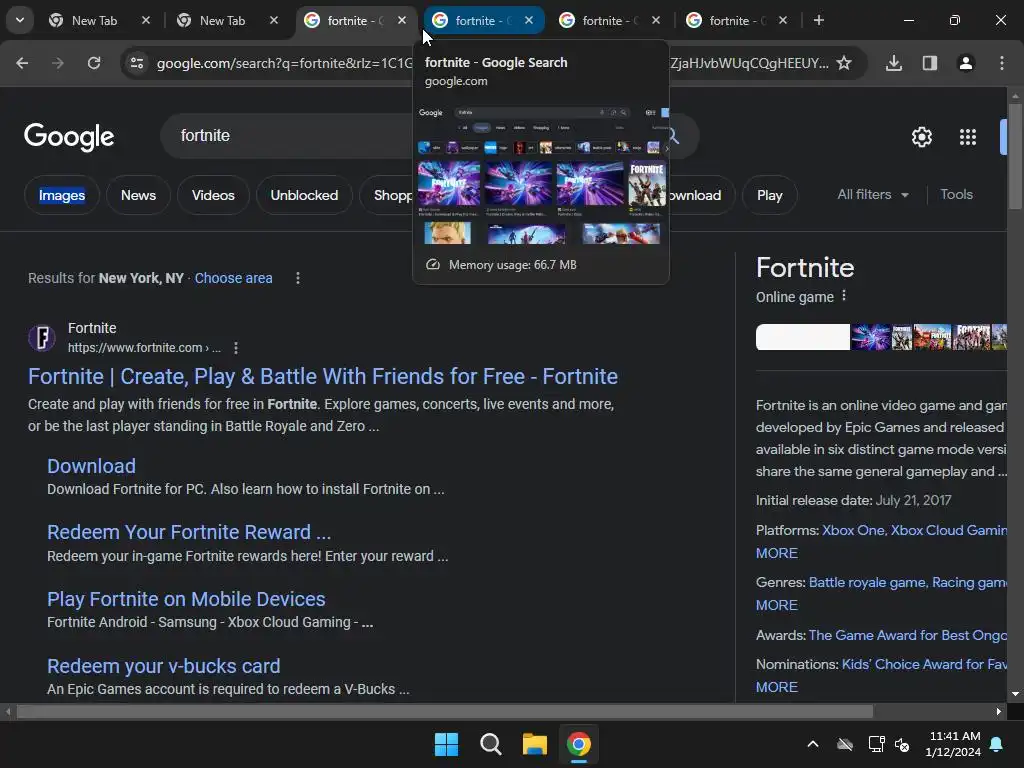This screenshot has width=1024, height=768.
Task: Open Fortnite knowledge panel more options
Action: point(844,296)
